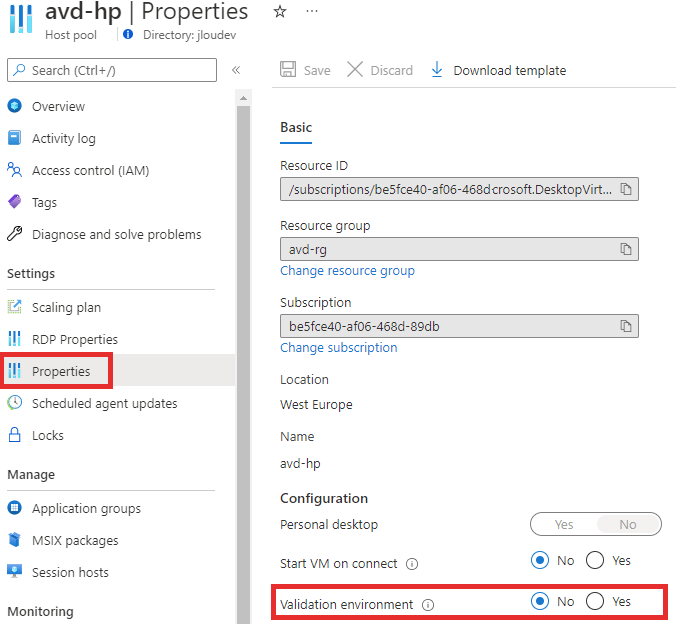
Task: Click the Access control people icon
Action: pyautogui.click(x=15, y=170)
